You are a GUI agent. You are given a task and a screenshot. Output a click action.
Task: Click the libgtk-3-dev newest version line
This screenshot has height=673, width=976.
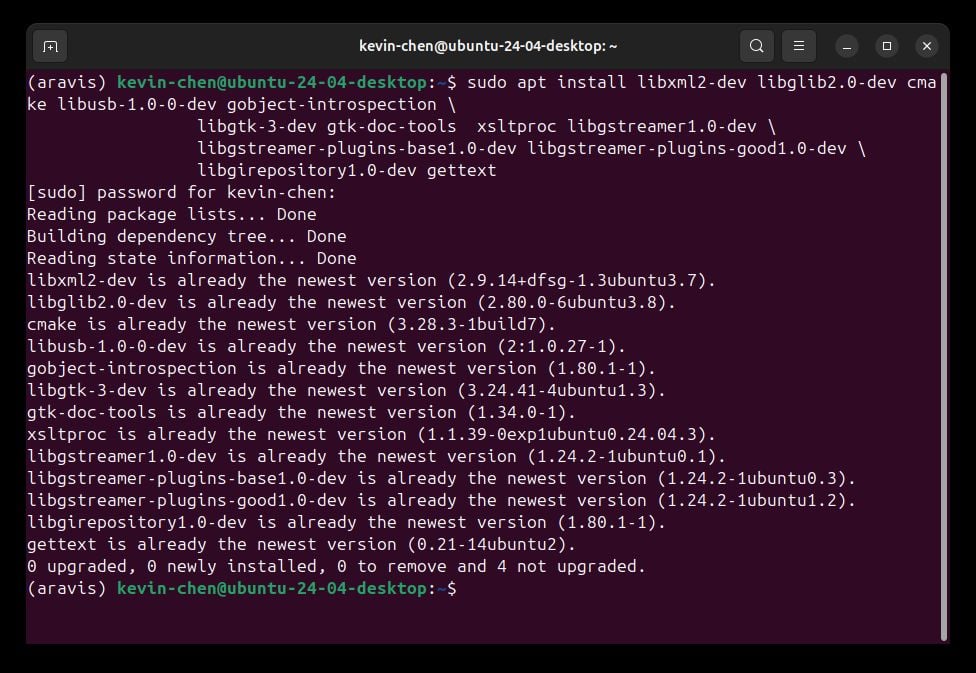point(346,390)
